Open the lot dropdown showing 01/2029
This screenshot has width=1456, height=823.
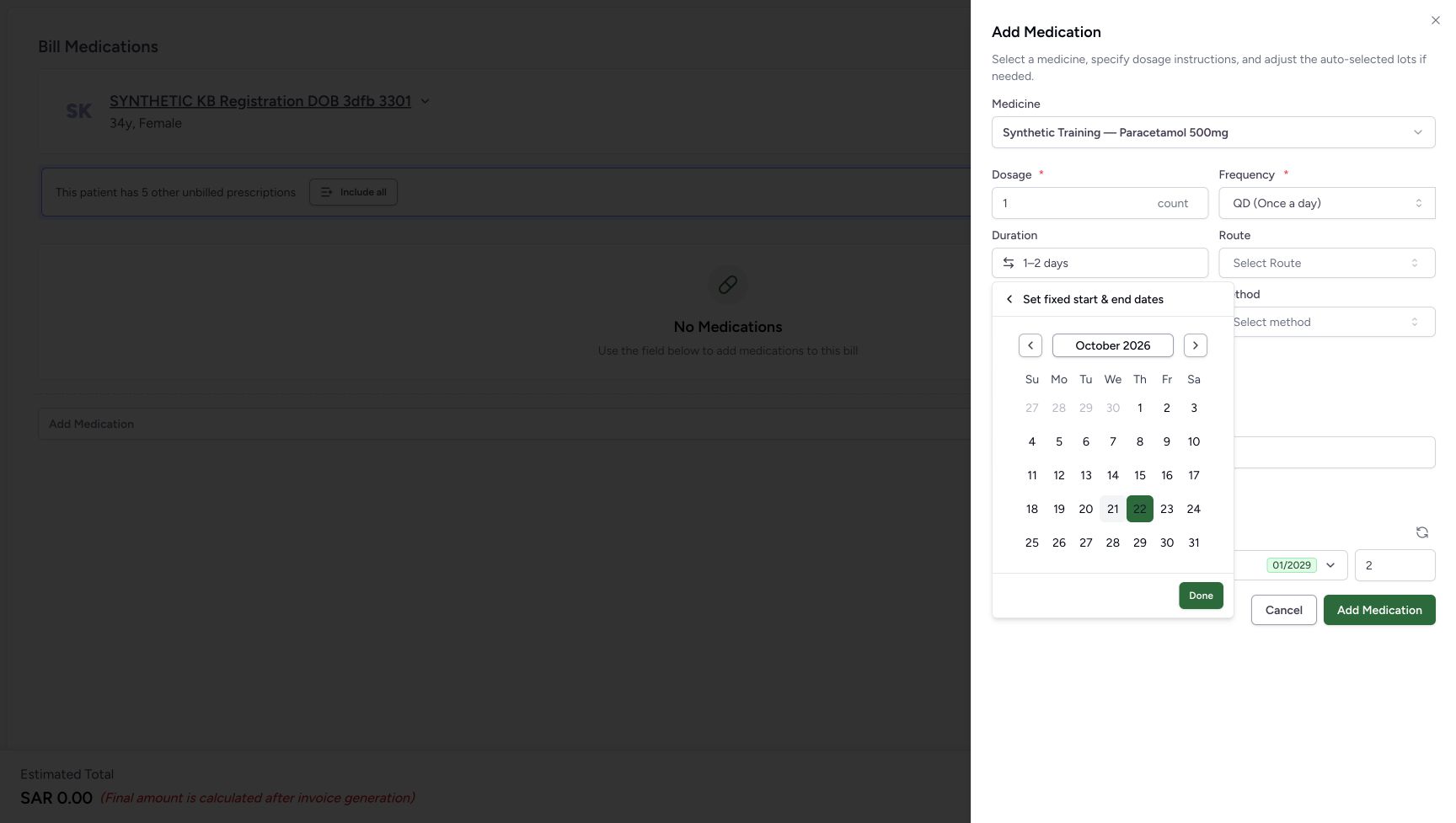pos(1290,565)
